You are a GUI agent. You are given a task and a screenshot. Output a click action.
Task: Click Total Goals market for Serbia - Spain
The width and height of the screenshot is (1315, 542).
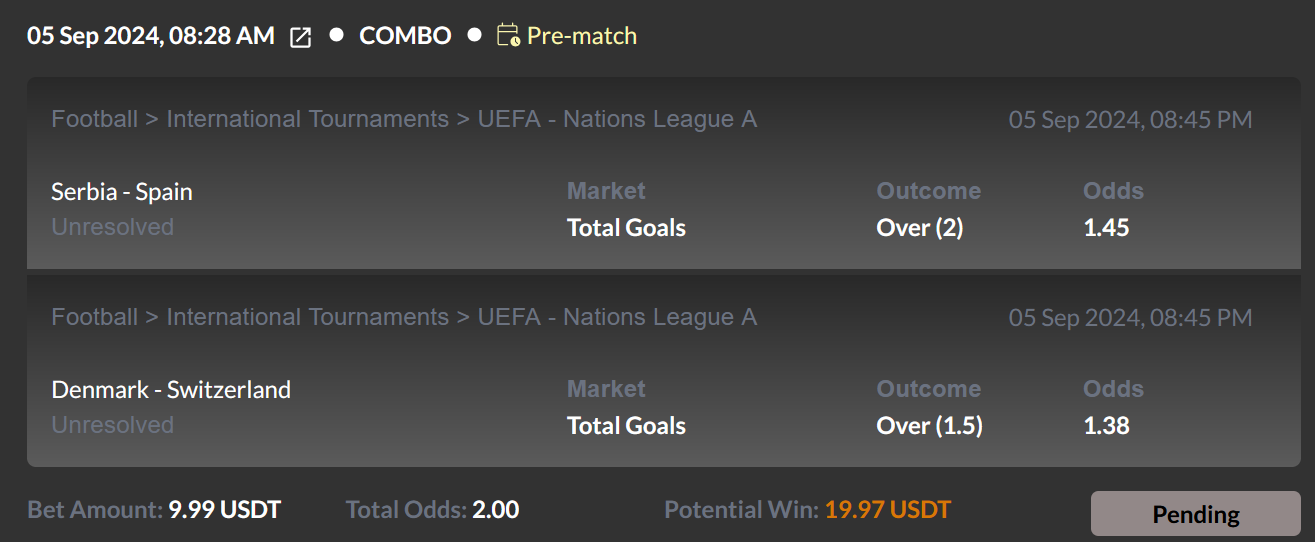point(626,228)
